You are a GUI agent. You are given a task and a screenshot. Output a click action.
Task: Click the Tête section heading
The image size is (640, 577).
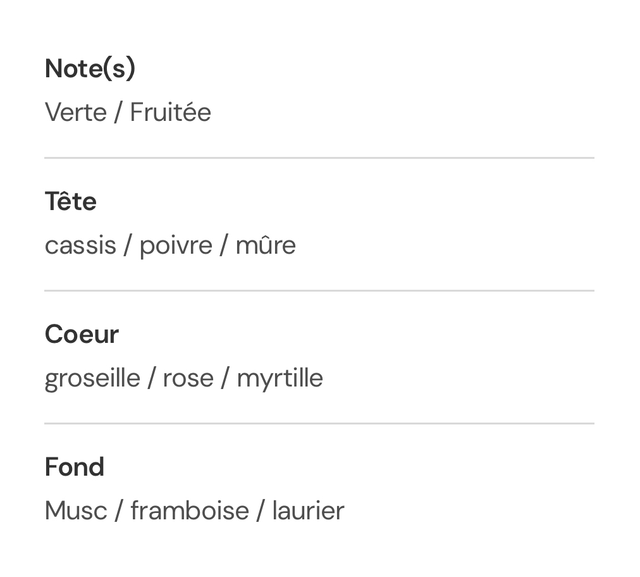tap(71, 202)
